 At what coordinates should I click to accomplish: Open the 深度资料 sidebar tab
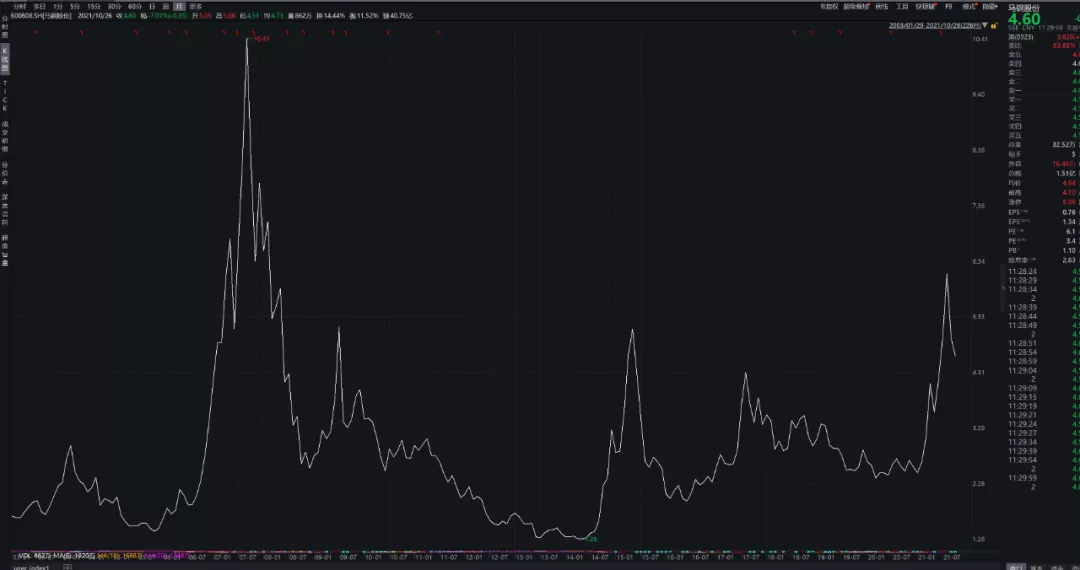[x=4, y=210]
